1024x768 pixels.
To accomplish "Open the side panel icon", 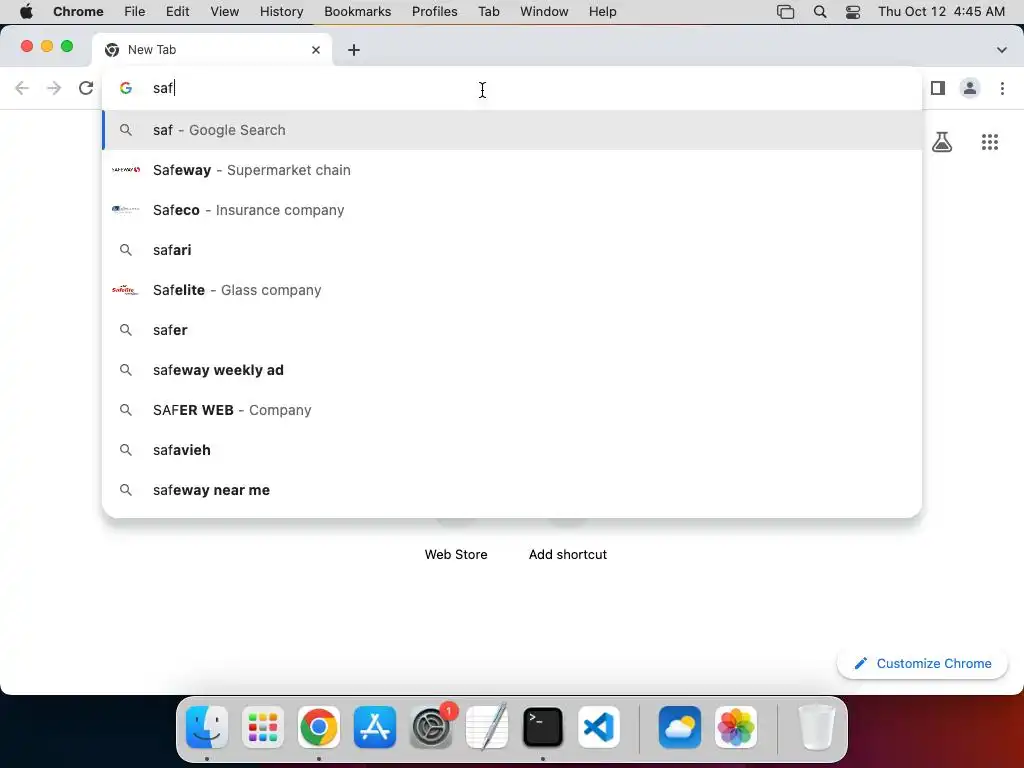I will click(938, 88).
